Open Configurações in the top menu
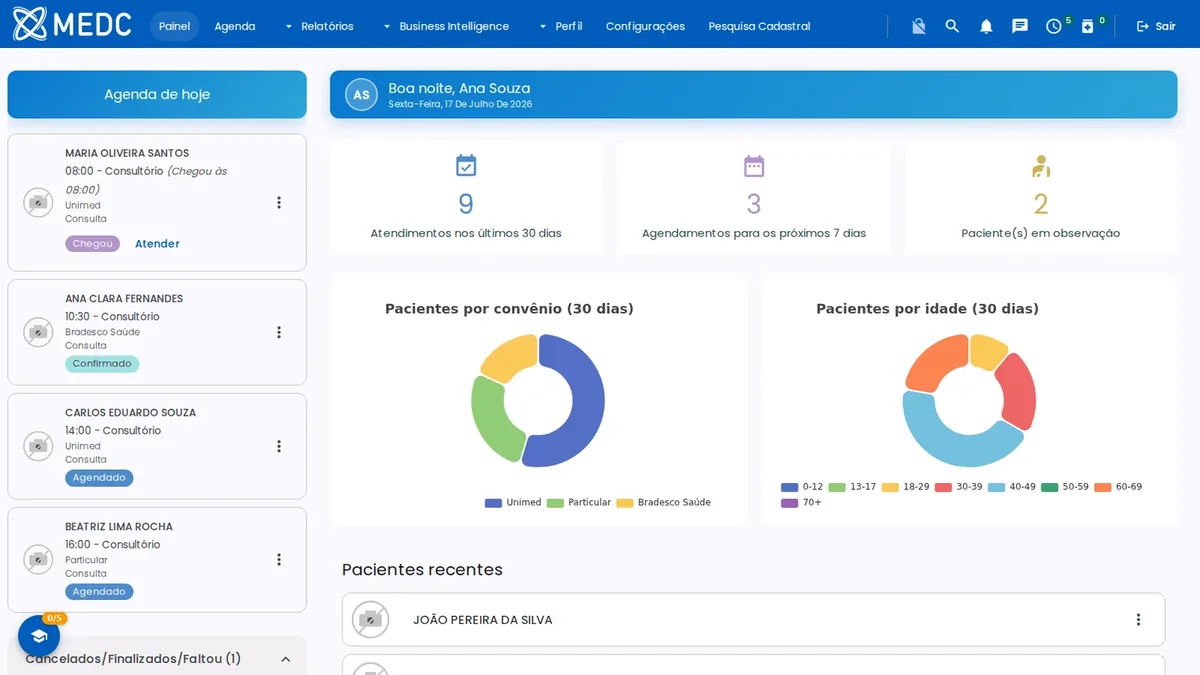 coord(645,26)
